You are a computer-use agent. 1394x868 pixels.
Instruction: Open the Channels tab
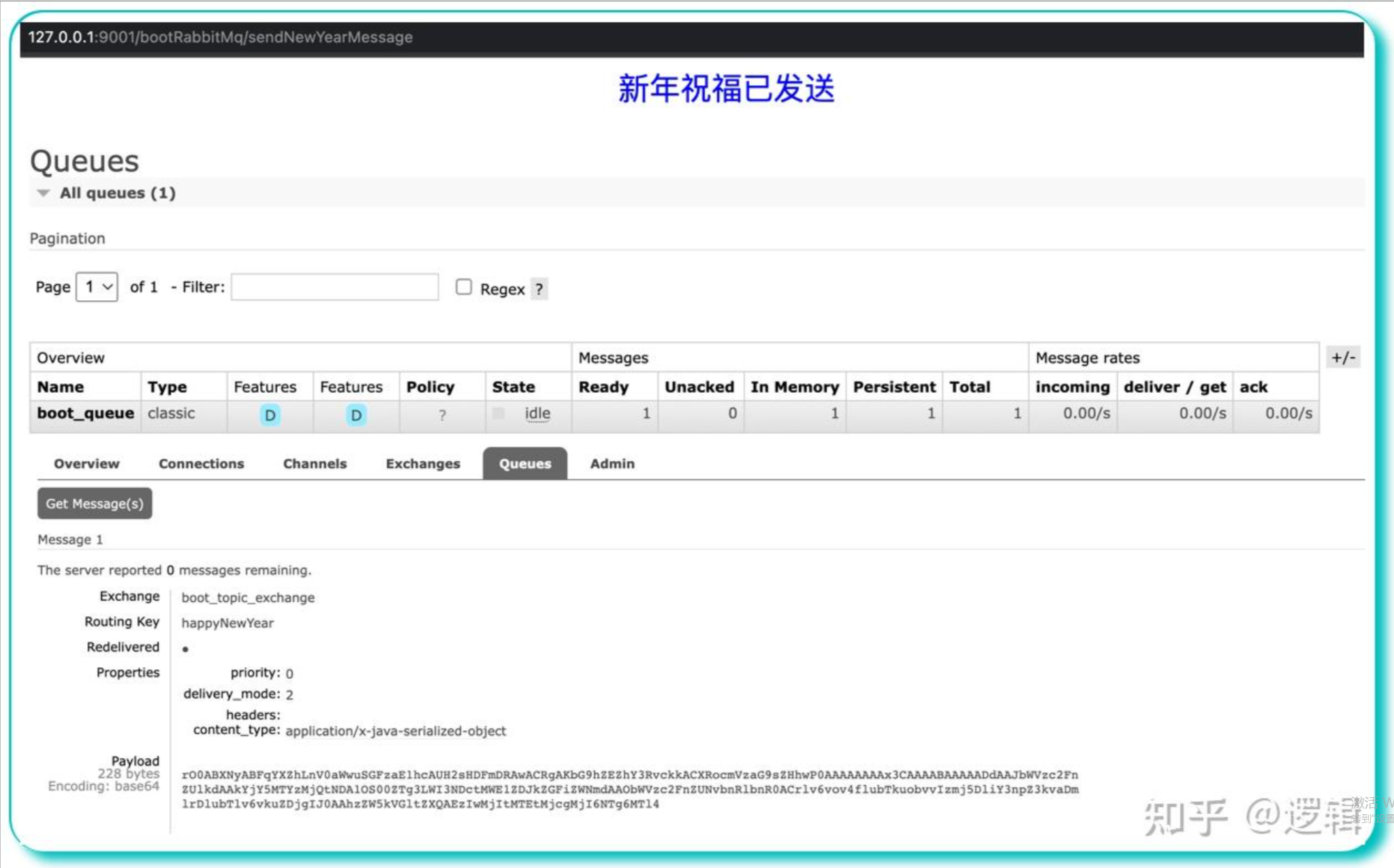pyautogui.click(x=315, y=464)
